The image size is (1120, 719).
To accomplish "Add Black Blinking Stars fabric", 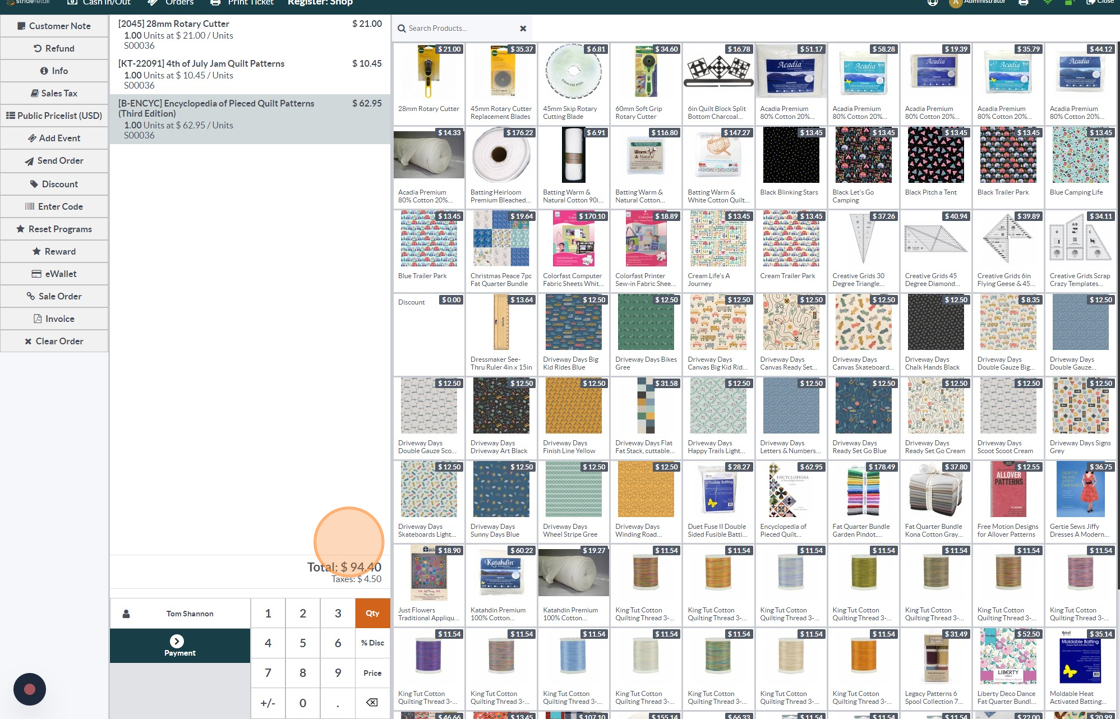I will click(791, 167).
